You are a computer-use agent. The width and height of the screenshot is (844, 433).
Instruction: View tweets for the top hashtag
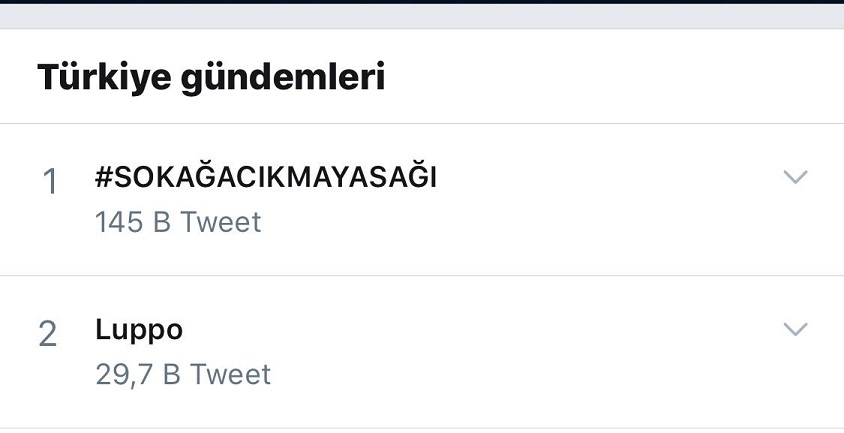pos(265,177)
